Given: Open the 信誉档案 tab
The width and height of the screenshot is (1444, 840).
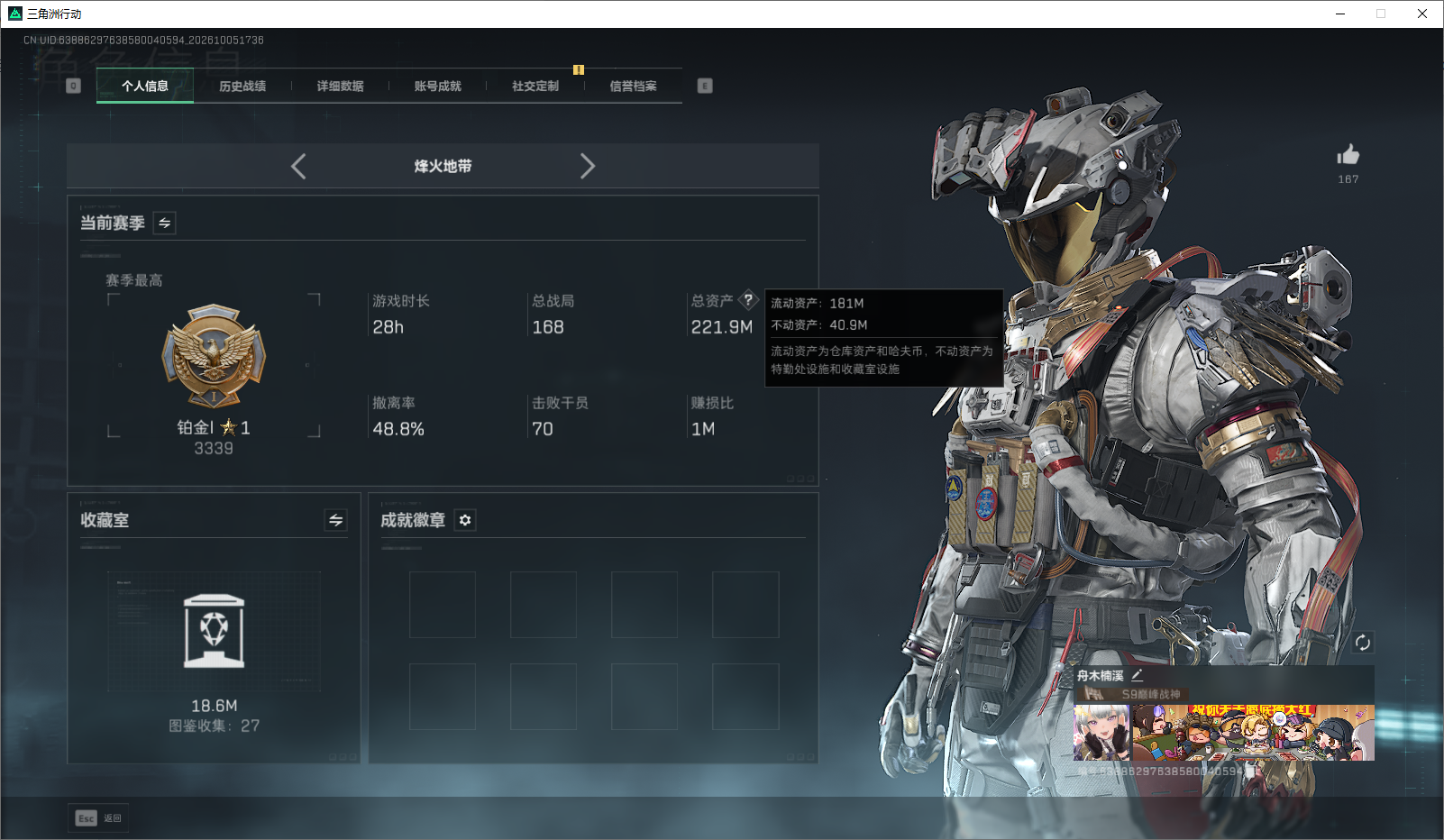Looking at the screenshot, I should pos(633,87).
